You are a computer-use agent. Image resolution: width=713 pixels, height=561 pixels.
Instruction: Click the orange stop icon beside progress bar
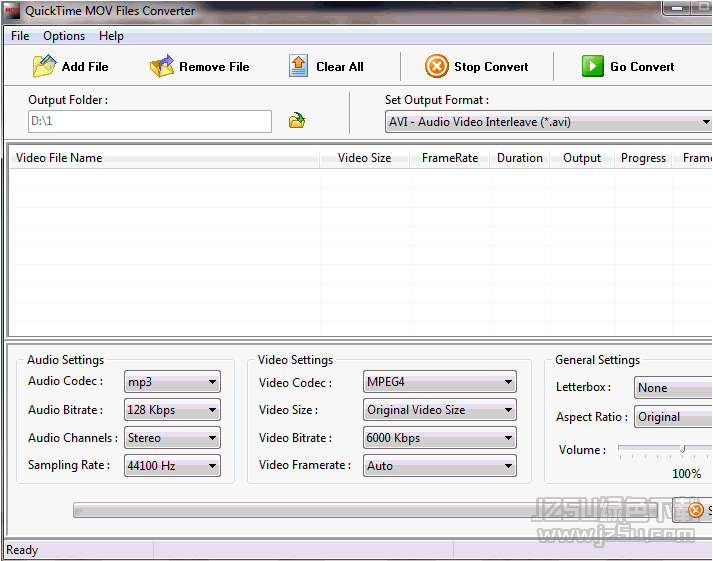tap(696, 510)
